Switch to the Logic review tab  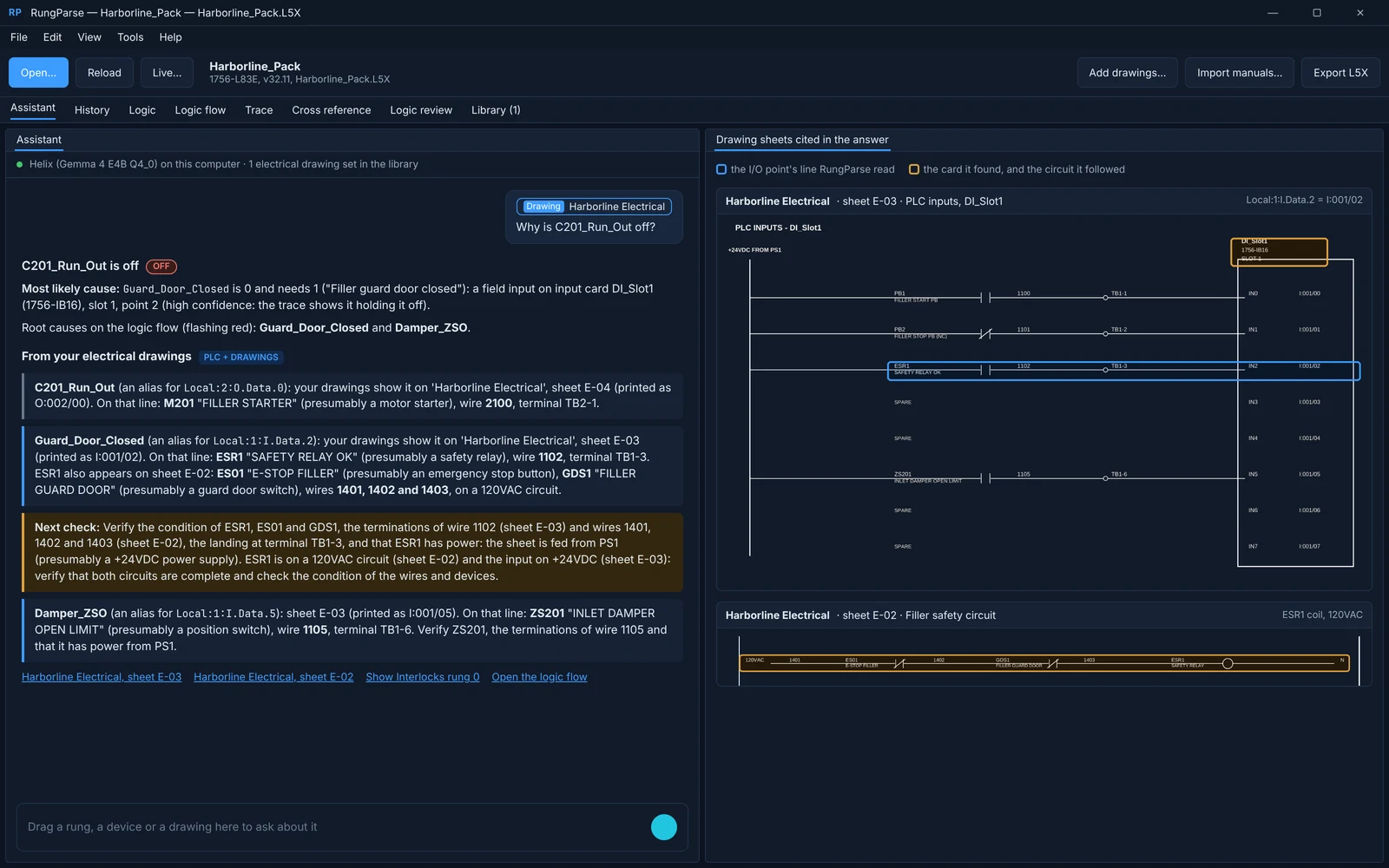pos(421,110)
